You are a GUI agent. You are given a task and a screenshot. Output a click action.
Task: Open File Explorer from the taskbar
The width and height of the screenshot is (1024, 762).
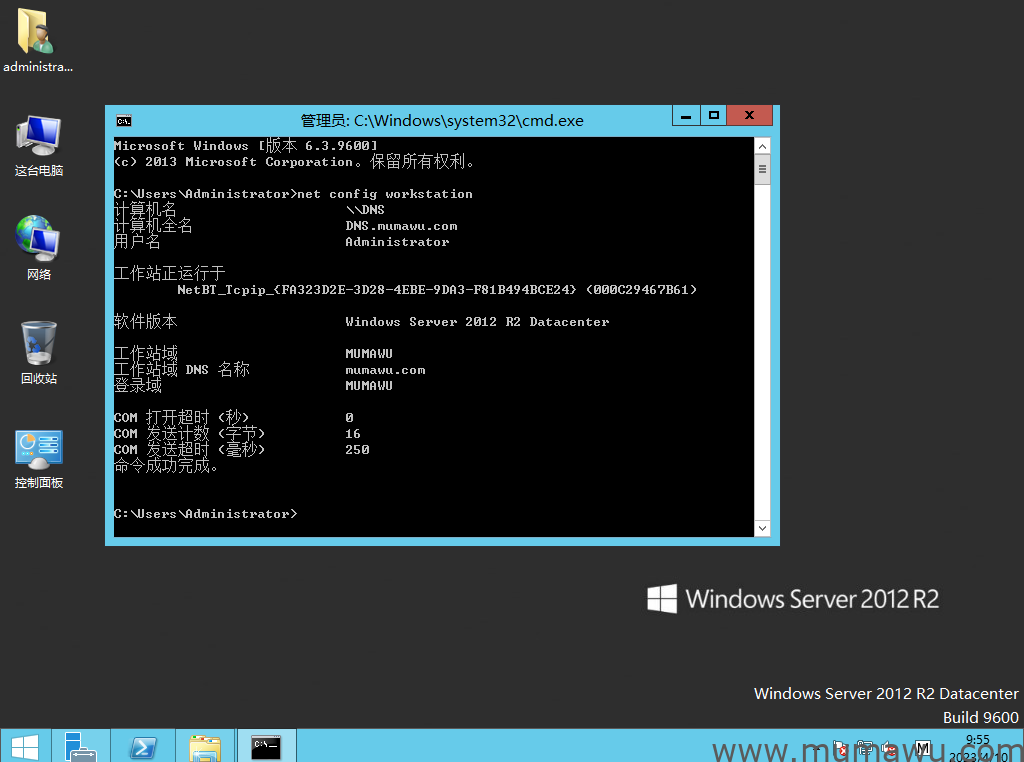[x=205, y=747]
